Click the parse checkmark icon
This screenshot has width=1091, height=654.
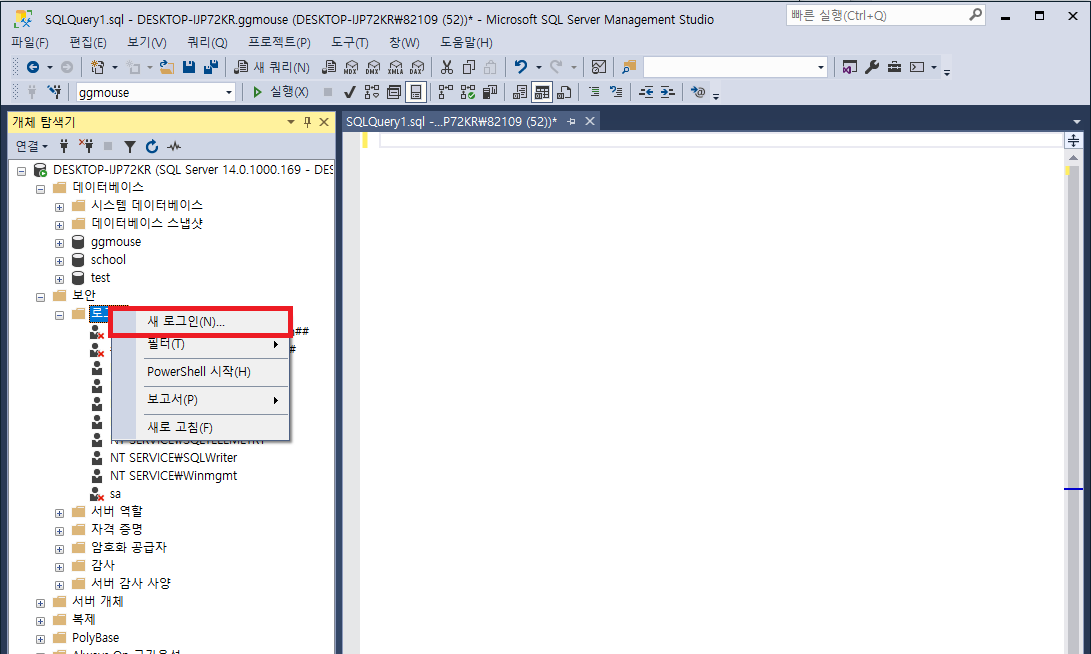coord(350,92)
